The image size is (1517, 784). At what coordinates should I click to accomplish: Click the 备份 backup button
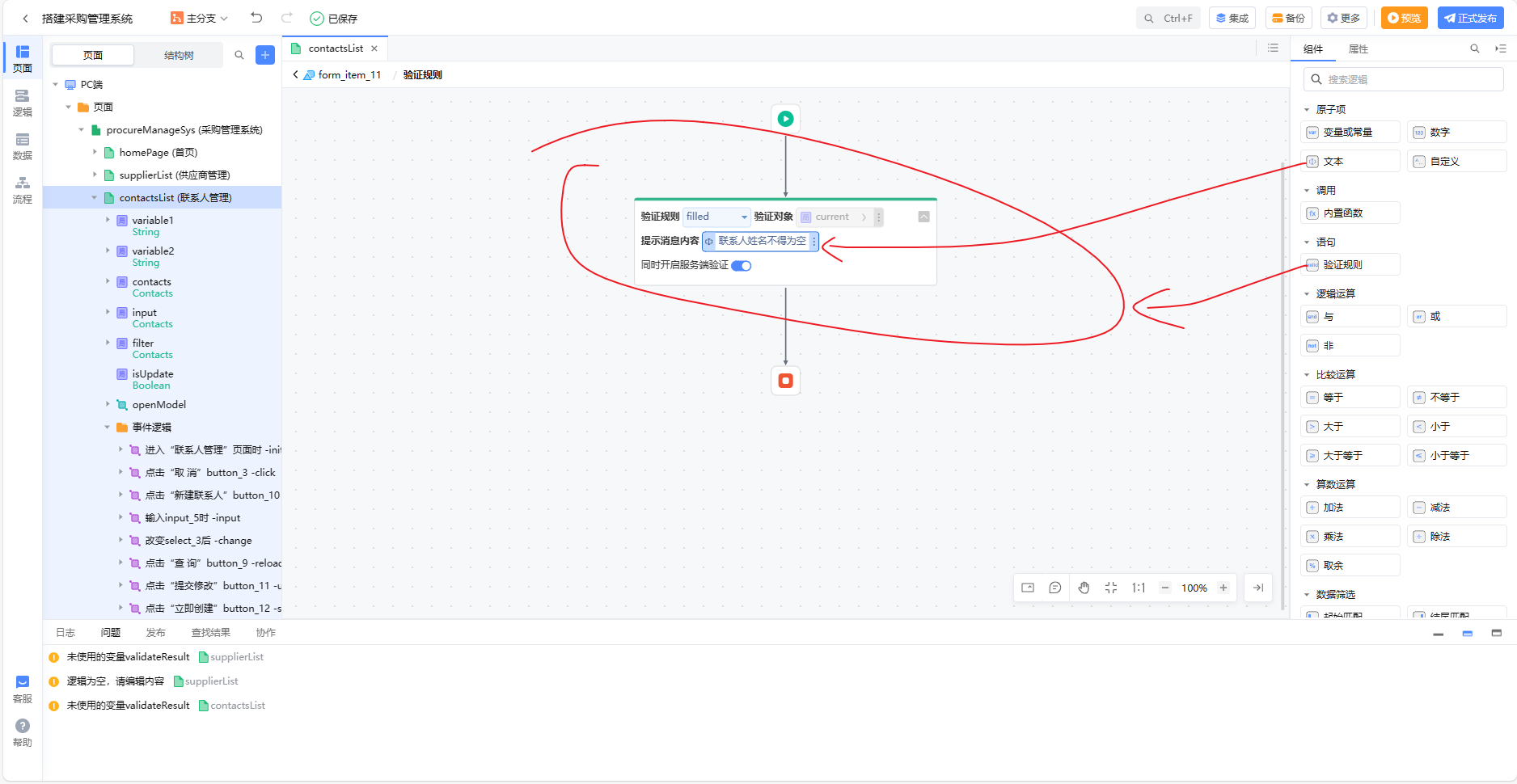(x=1288, y=18)
